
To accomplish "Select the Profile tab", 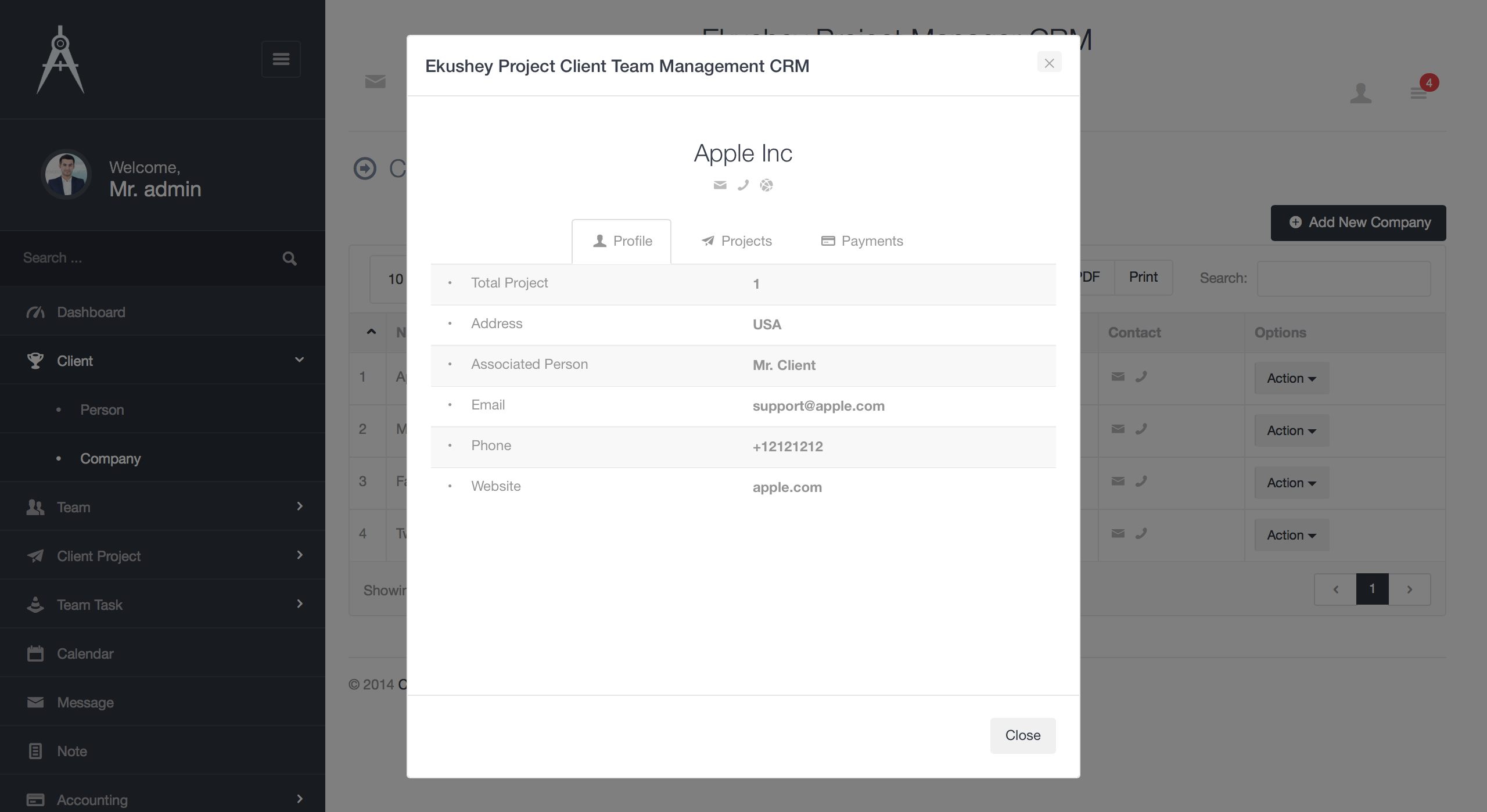I will [x=622, y=241].
